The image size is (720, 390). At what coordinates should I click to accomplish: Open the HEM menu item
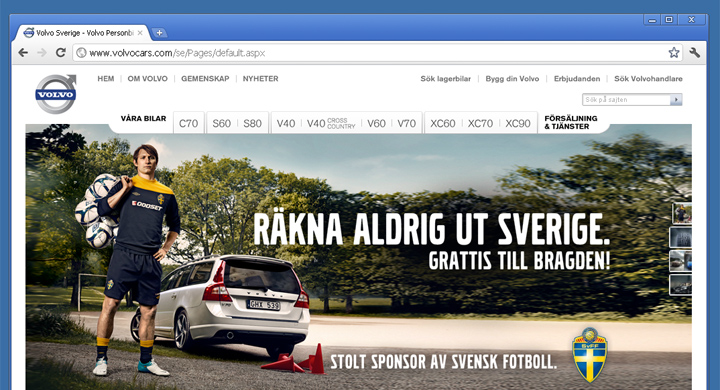106,79
